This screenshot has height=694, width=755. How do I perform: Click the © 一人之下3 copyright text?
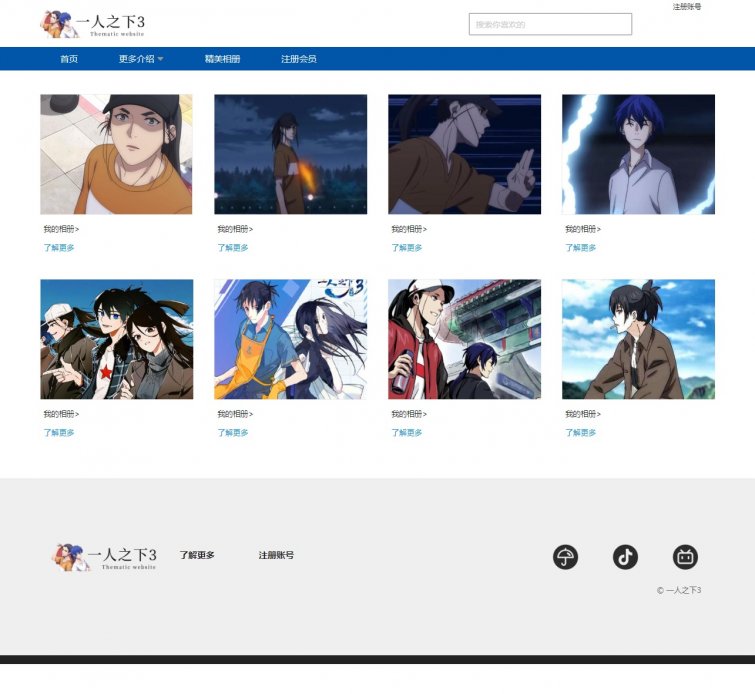(x=679, y=590)
